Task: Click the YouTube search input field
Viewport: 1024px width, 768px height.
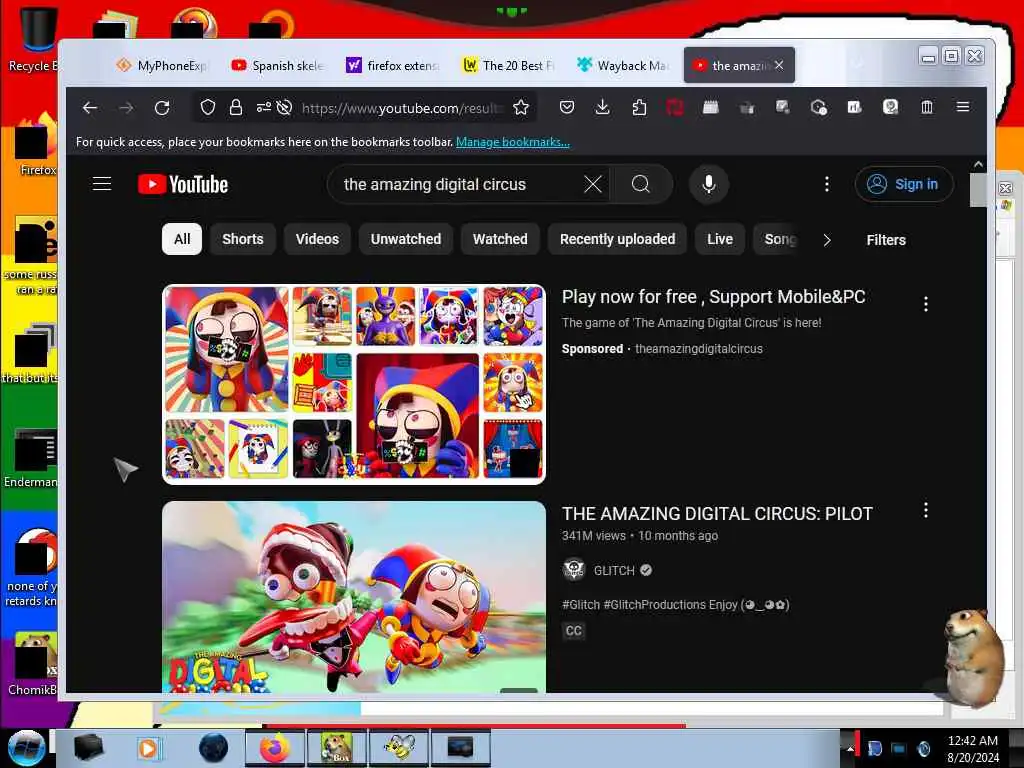Action: (460, 184)
